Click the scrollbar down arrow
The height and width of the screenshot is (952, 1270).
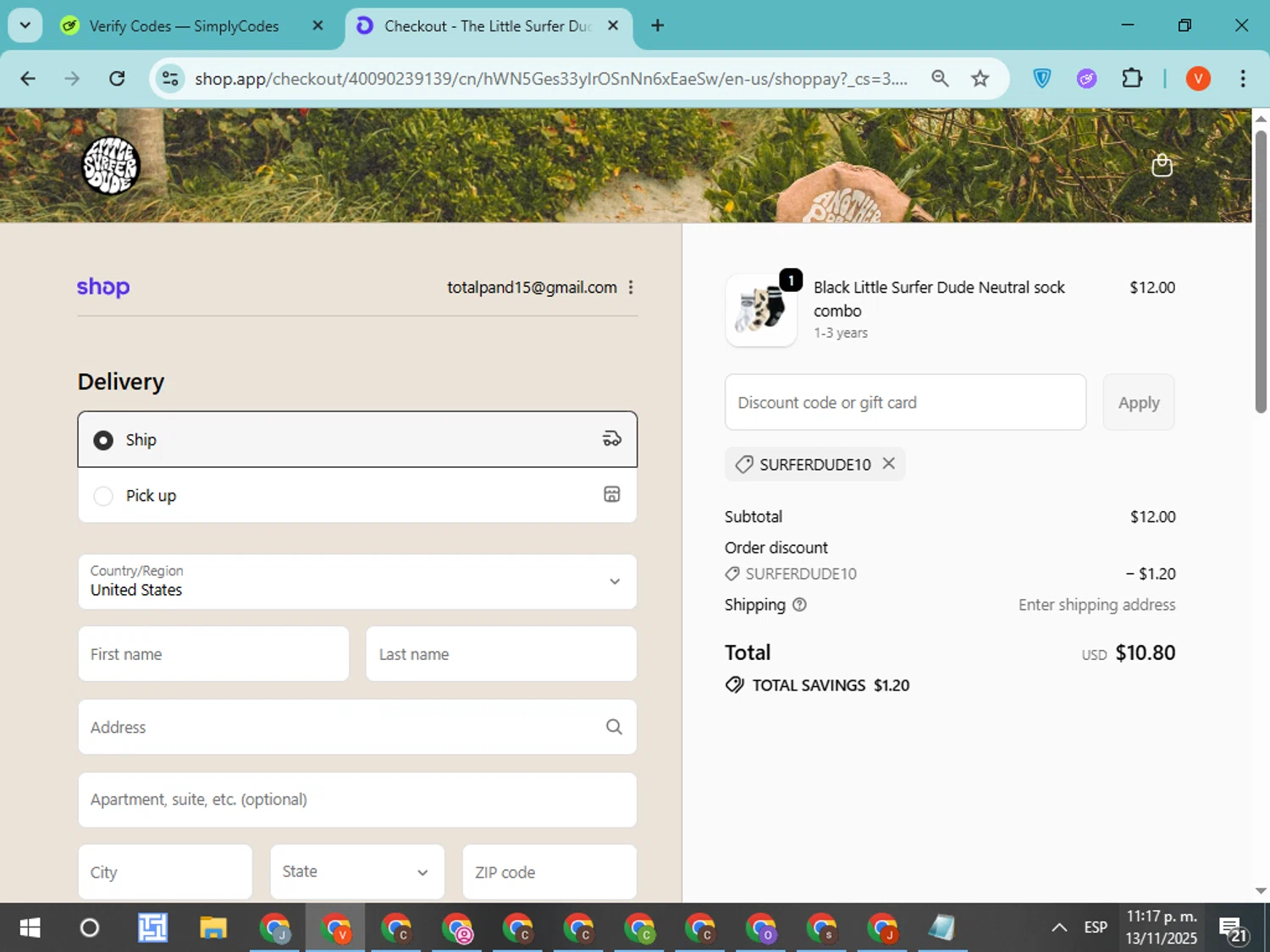tap(1261, 891)
